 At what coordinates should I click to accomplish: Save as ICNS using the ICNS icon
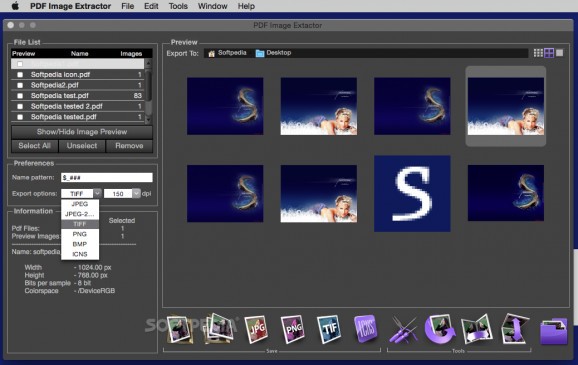(365, 328)
